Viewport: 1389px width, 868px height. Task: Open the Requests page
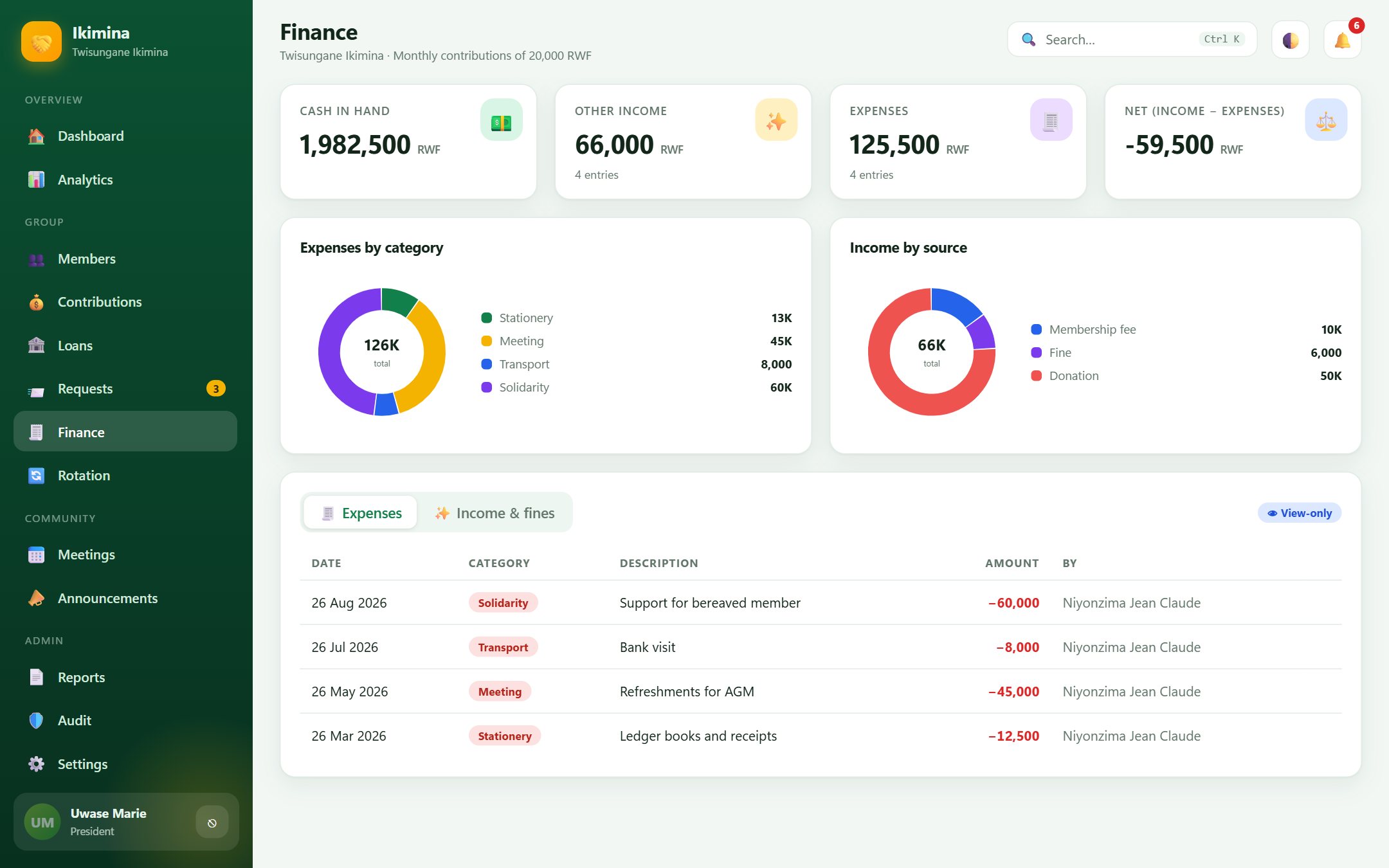point(125,388)
